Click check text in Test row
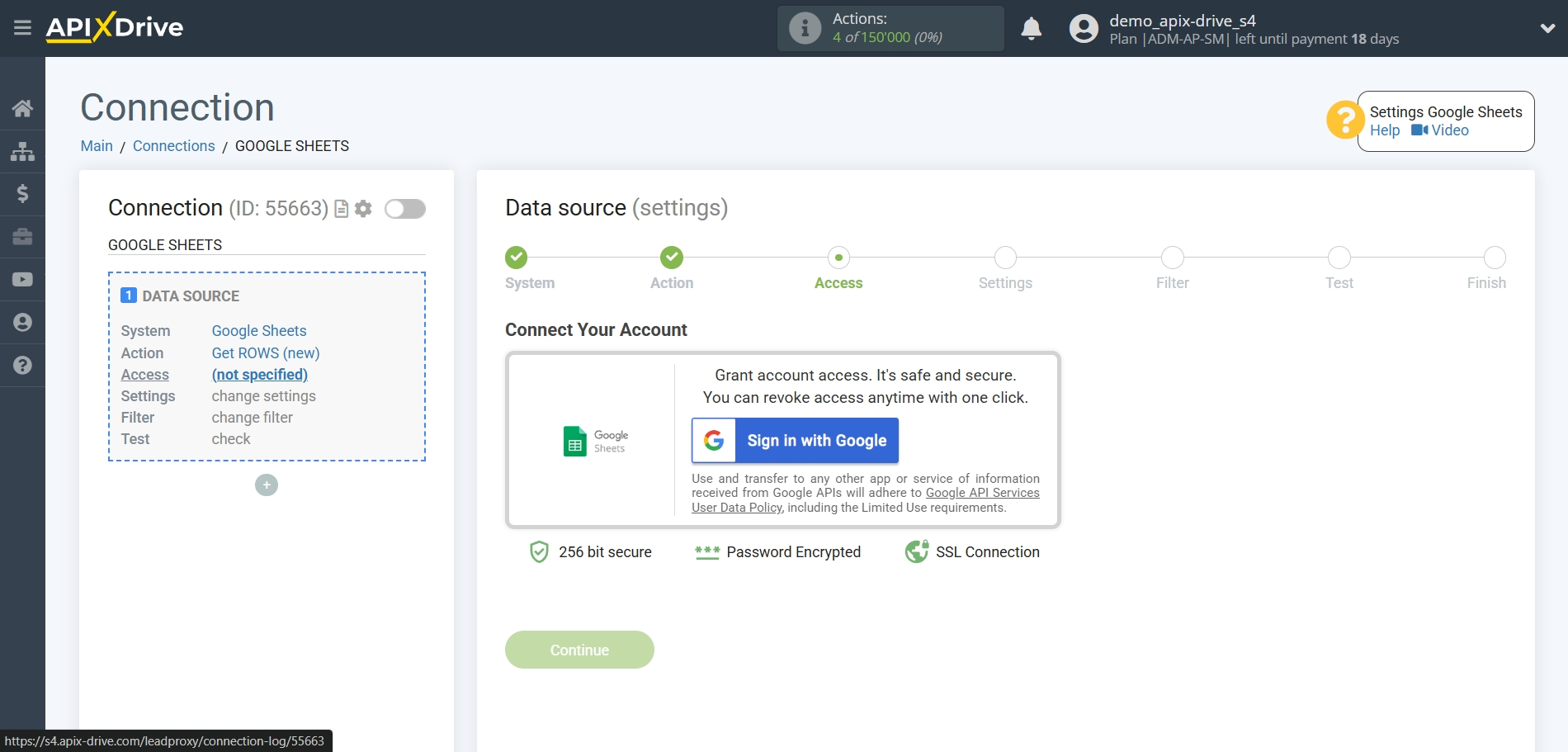The height and width of the screenshot is (752, 1568). pos(231,439)
